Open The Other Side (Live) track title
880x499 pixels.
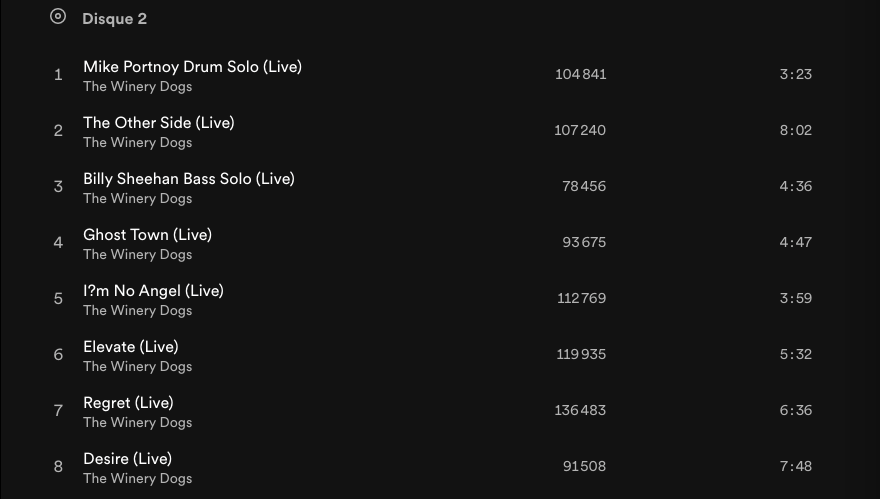158,123
